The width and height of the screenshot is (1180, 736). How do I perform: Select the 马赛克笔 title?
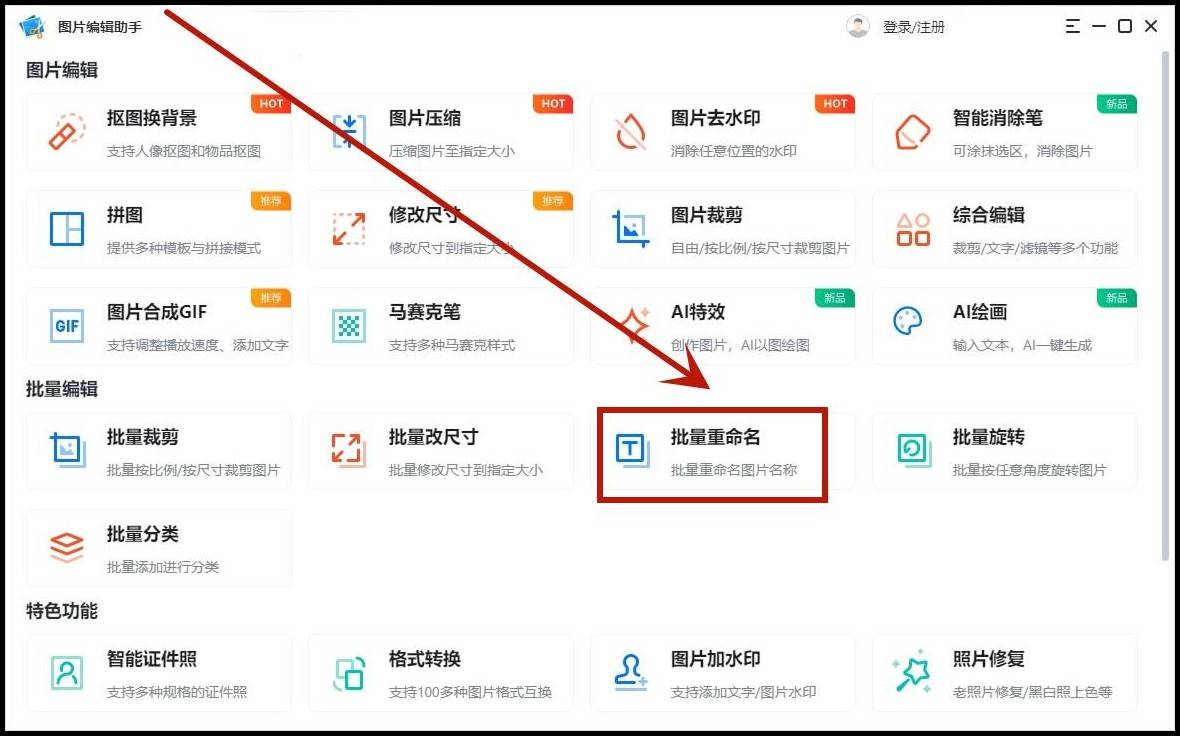coord(424,312)
